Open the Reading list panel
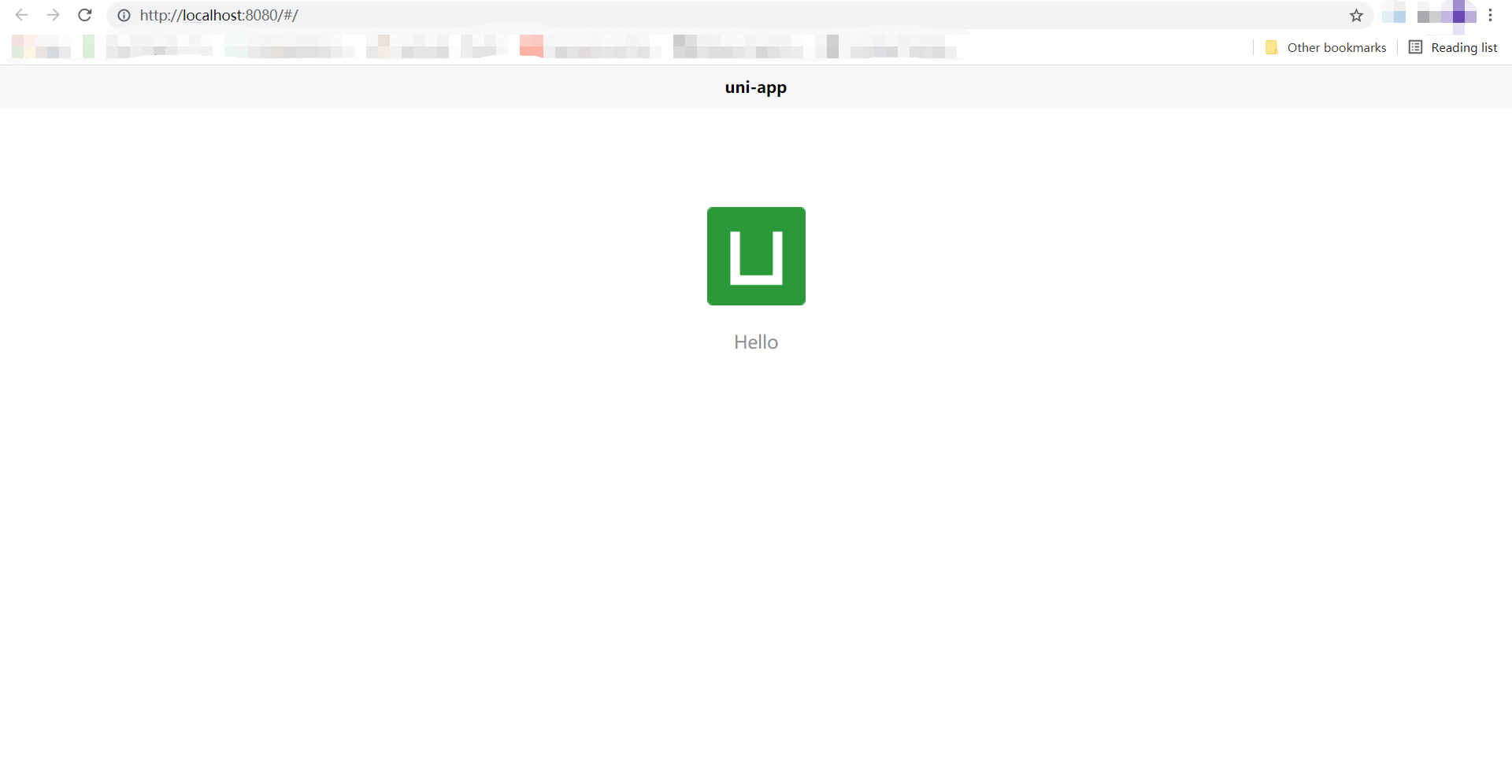Image resolution: width=1512 pixels, height=784 pixels. [1453, 47]
